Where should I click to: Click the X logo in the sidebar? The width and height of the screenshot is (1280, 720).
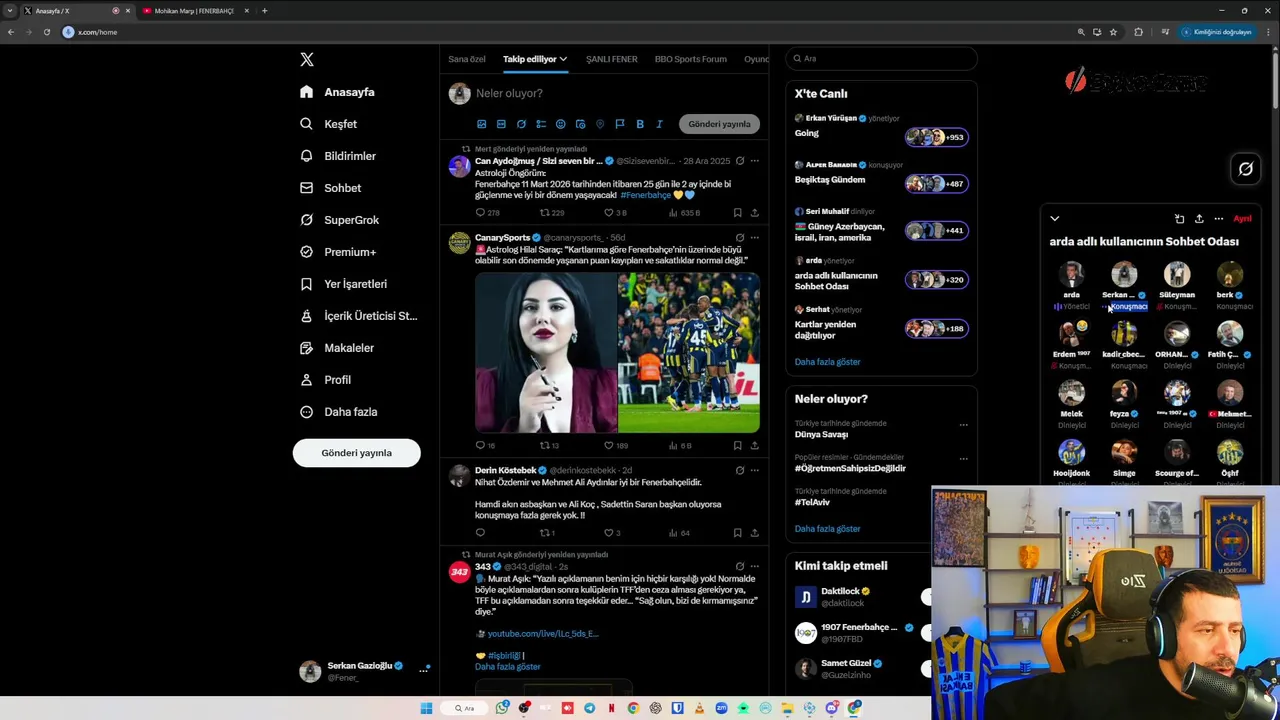click(x=307, y=59)
